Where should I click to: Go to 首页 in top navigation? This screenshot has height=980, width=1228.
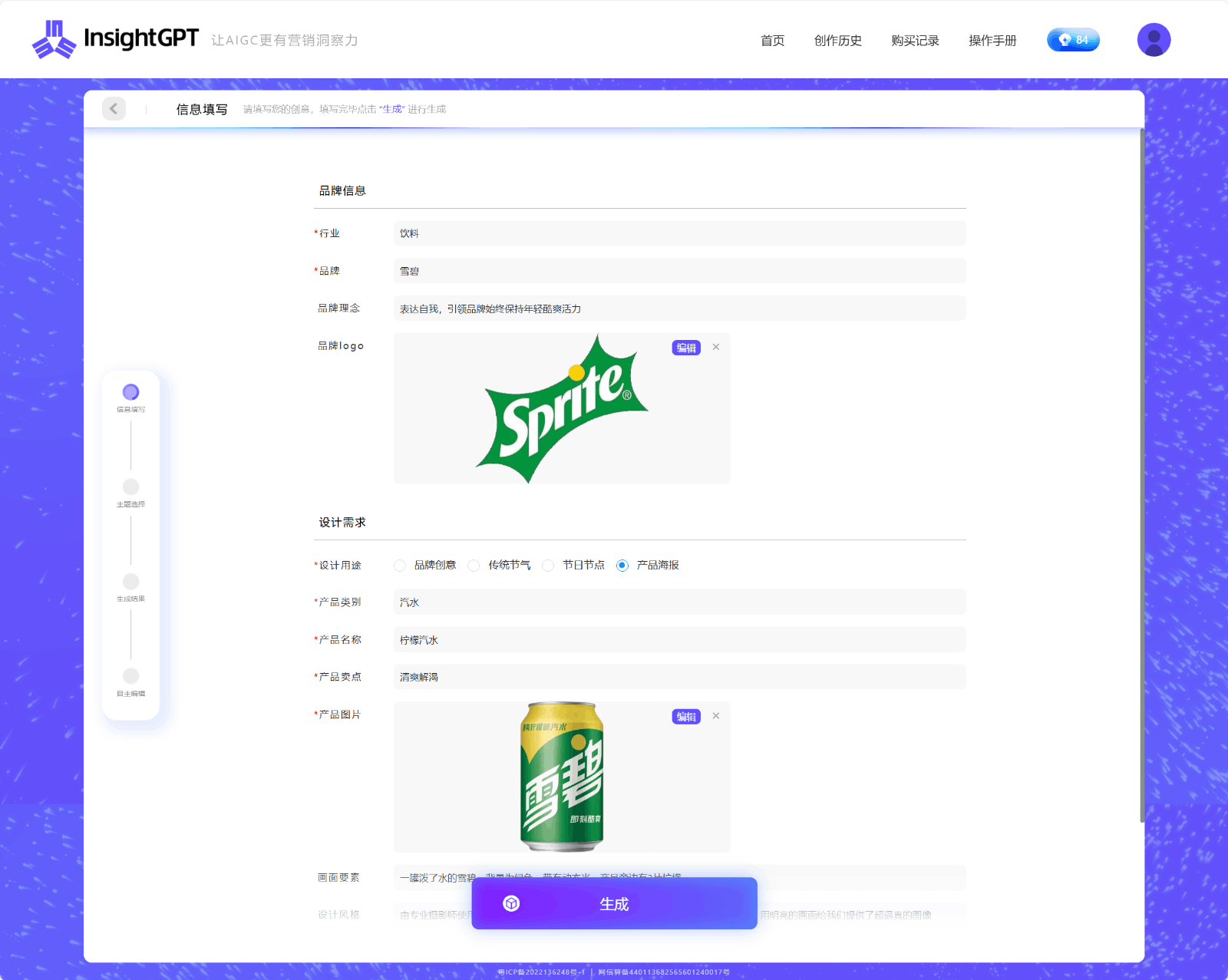click(772, 41)
